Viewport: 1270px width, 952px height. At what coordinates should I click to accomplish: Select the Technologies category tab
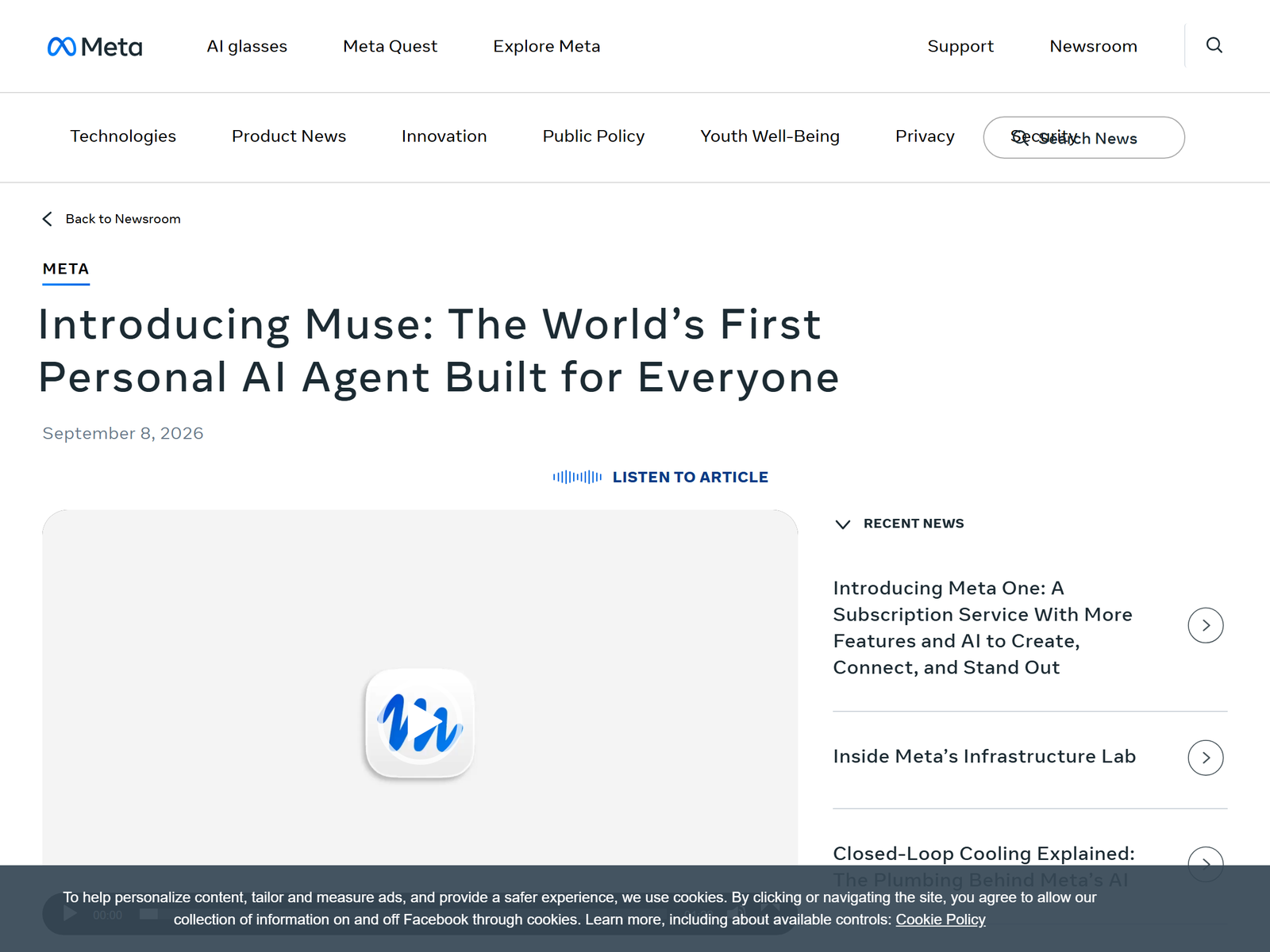[x=123, y=136]
